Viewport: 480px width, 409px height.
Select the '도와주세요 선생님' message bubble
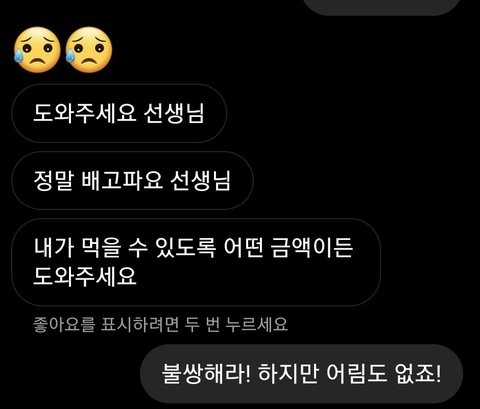119,113
